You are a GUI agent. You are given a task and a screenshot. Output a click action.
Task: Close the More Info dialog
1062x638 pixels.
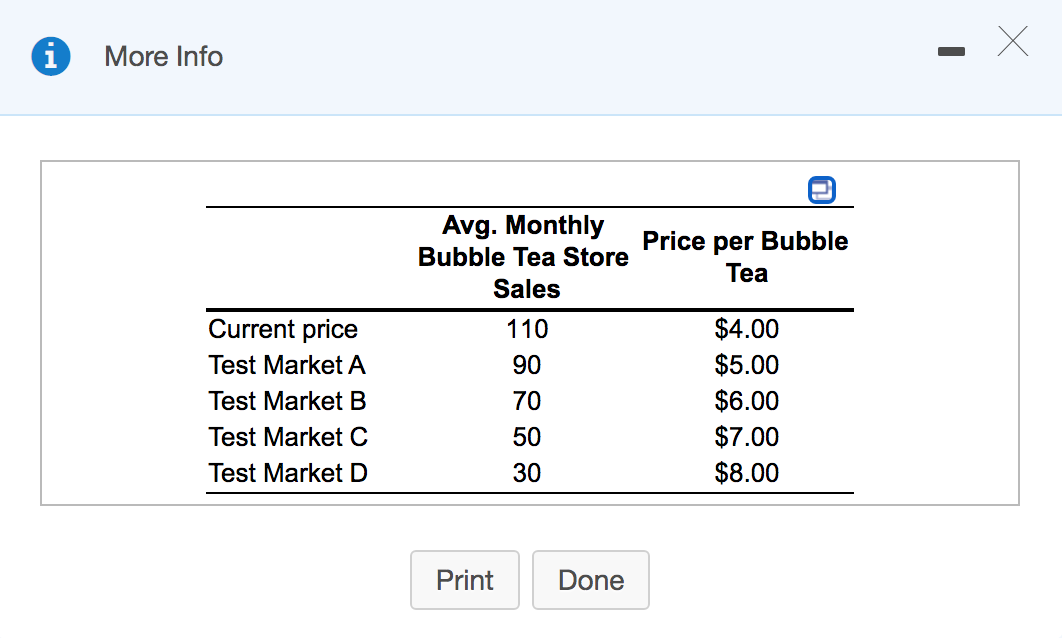click(1012, 43)
